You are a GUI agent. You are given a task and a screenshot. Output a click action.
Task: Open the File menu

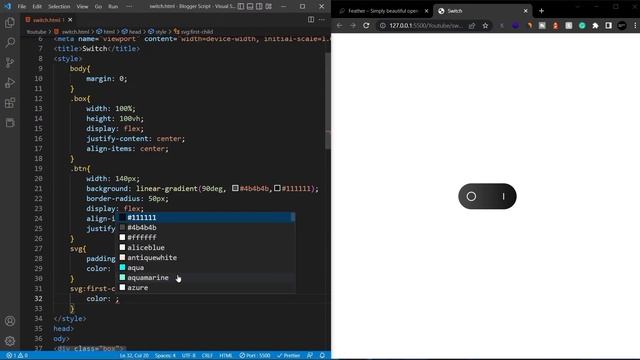(22, 6)
